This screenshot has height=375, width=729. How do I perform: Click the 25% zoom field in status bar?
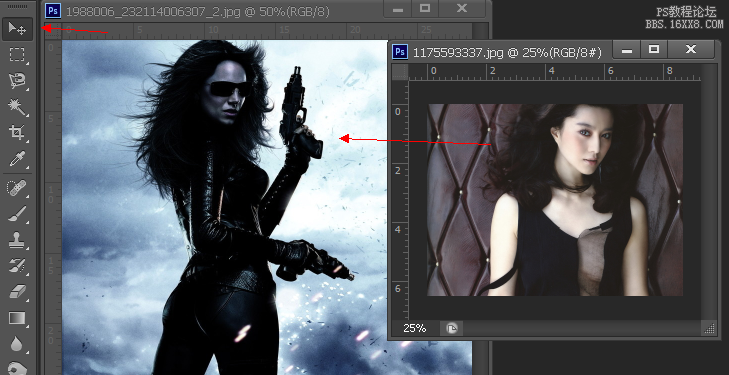coord(414,329)
